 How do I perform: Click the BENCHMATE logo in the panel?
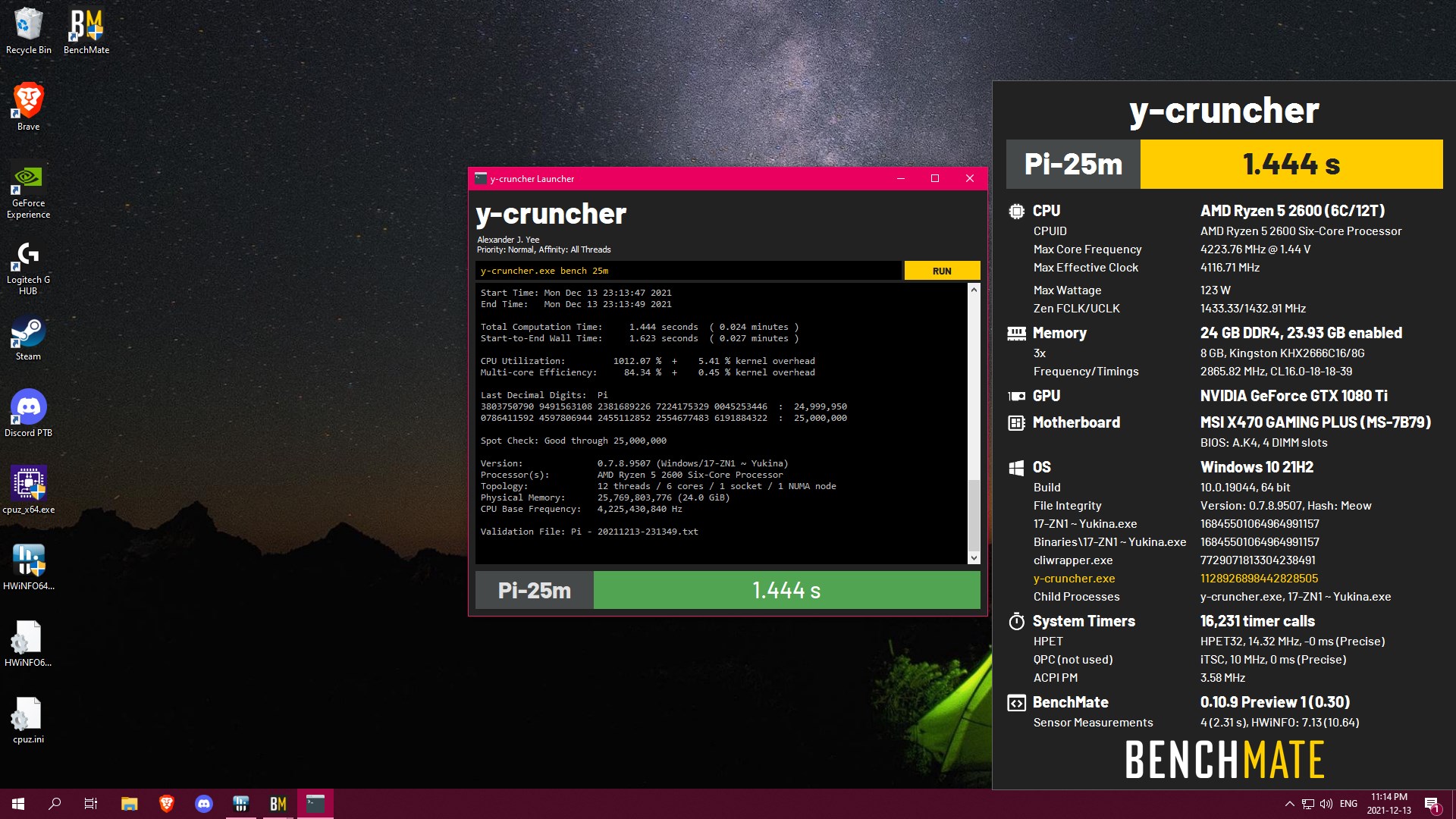click(1225, 760)
